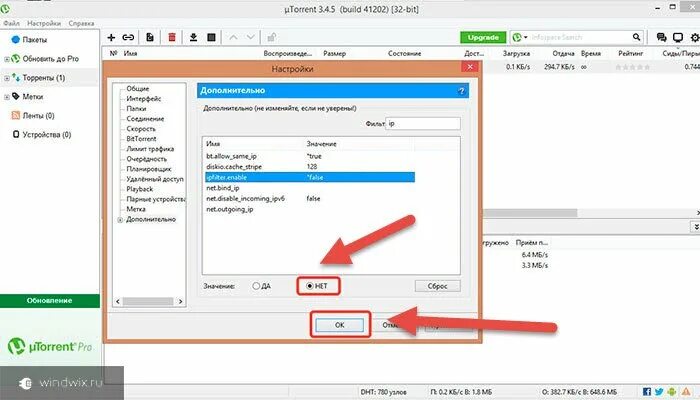Click the Twitter icon in status bar
Image resolution: width=700 pixels, height=400 pixels.
(659, 392)
